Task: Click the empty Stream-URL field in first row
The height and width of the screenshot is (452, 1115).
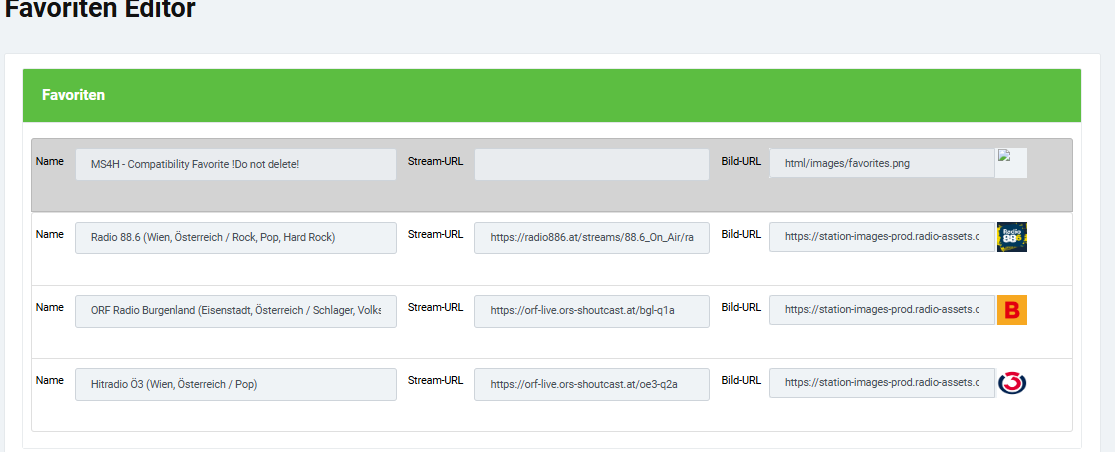Action: pos(592,164)
